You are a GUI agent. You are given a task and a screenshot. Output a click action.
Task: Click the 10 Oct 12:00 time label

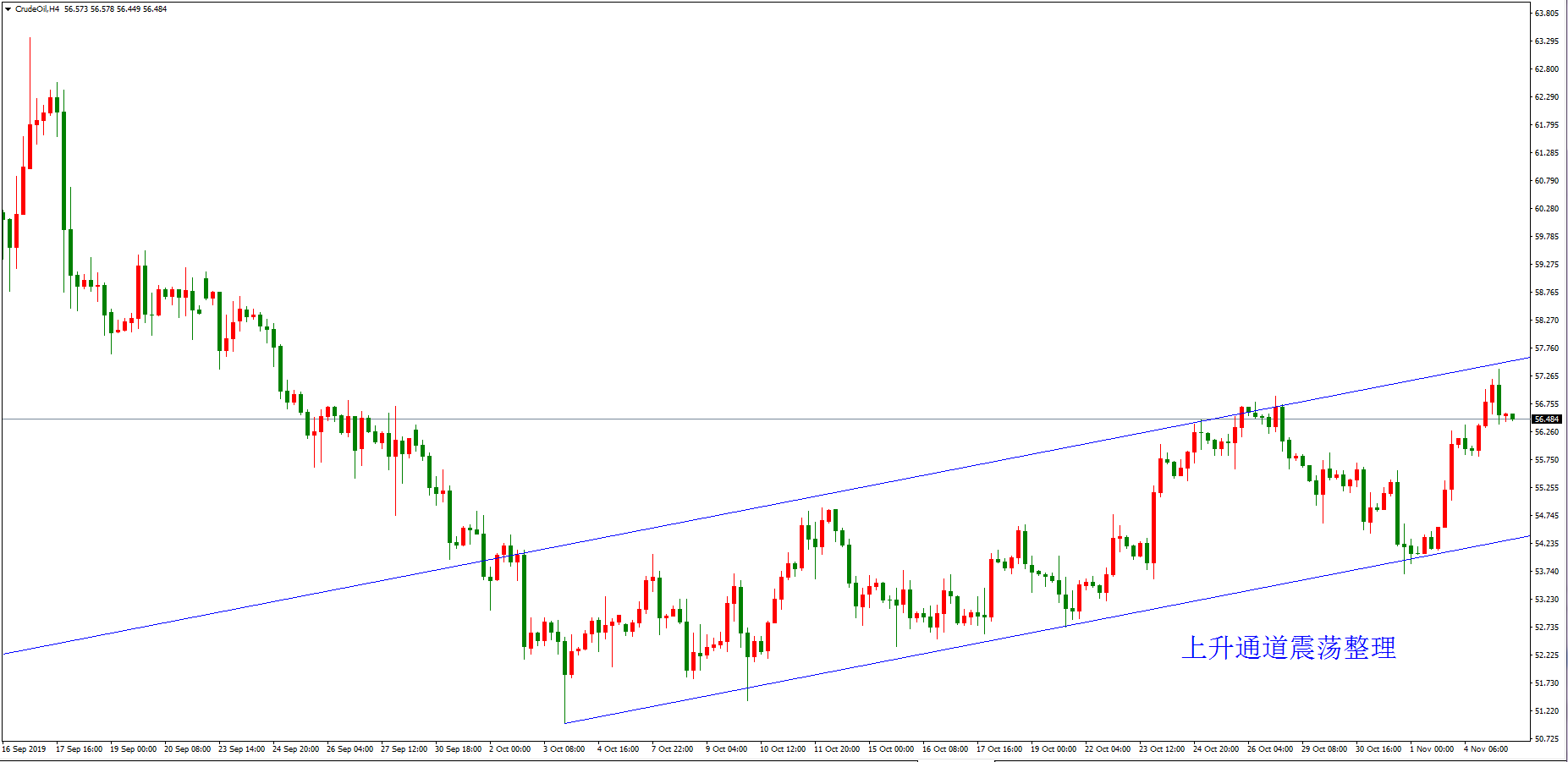click(x=783, y=749)
